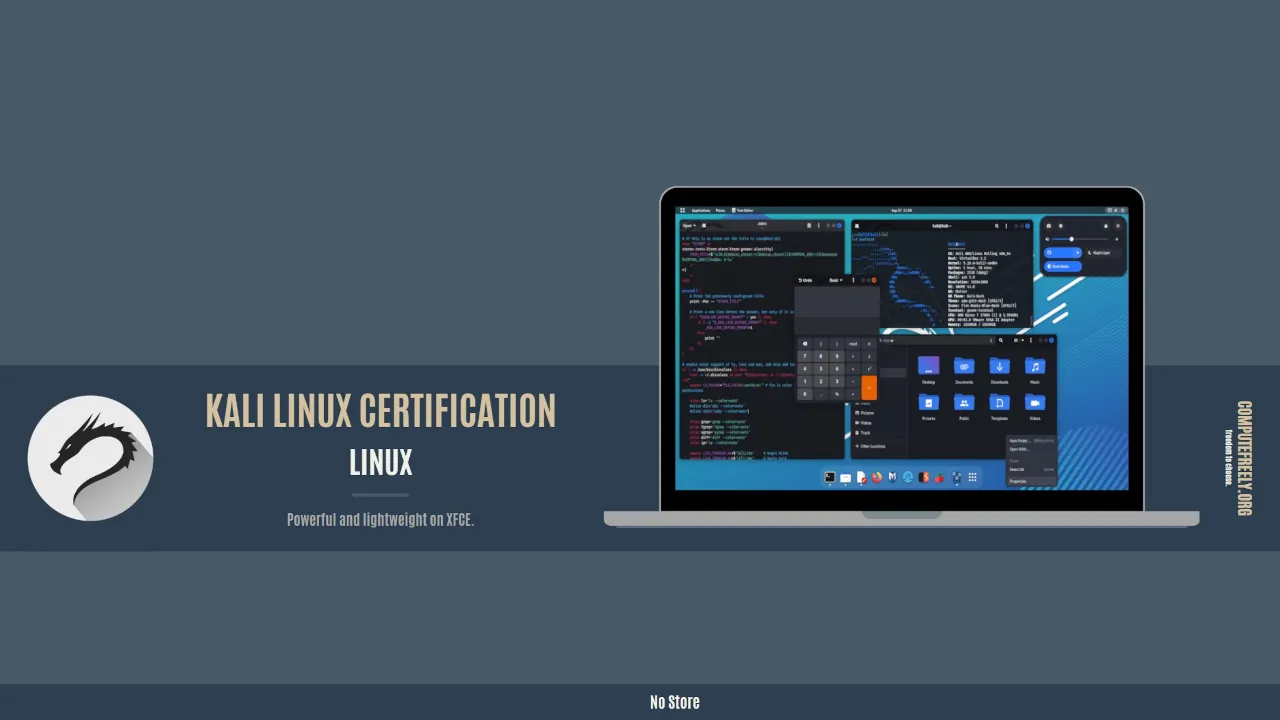The width and height of the screenshot is (1280, 720).
Task: Click the 7 key in calculator
Action: tap(805, 356)
